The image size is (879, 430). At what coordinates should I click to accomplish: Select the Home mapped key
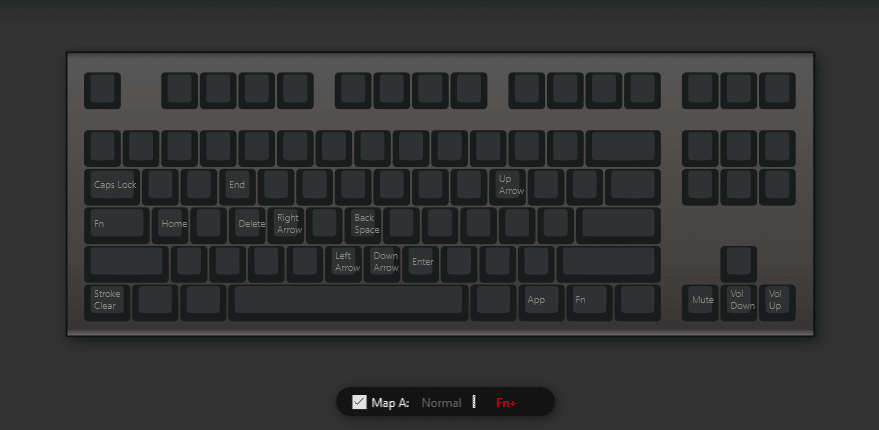[170, 225]
